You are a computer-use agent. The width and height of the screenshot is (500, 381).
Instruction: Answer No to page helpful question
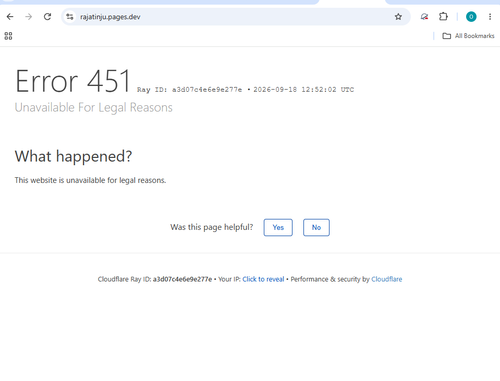316,227
